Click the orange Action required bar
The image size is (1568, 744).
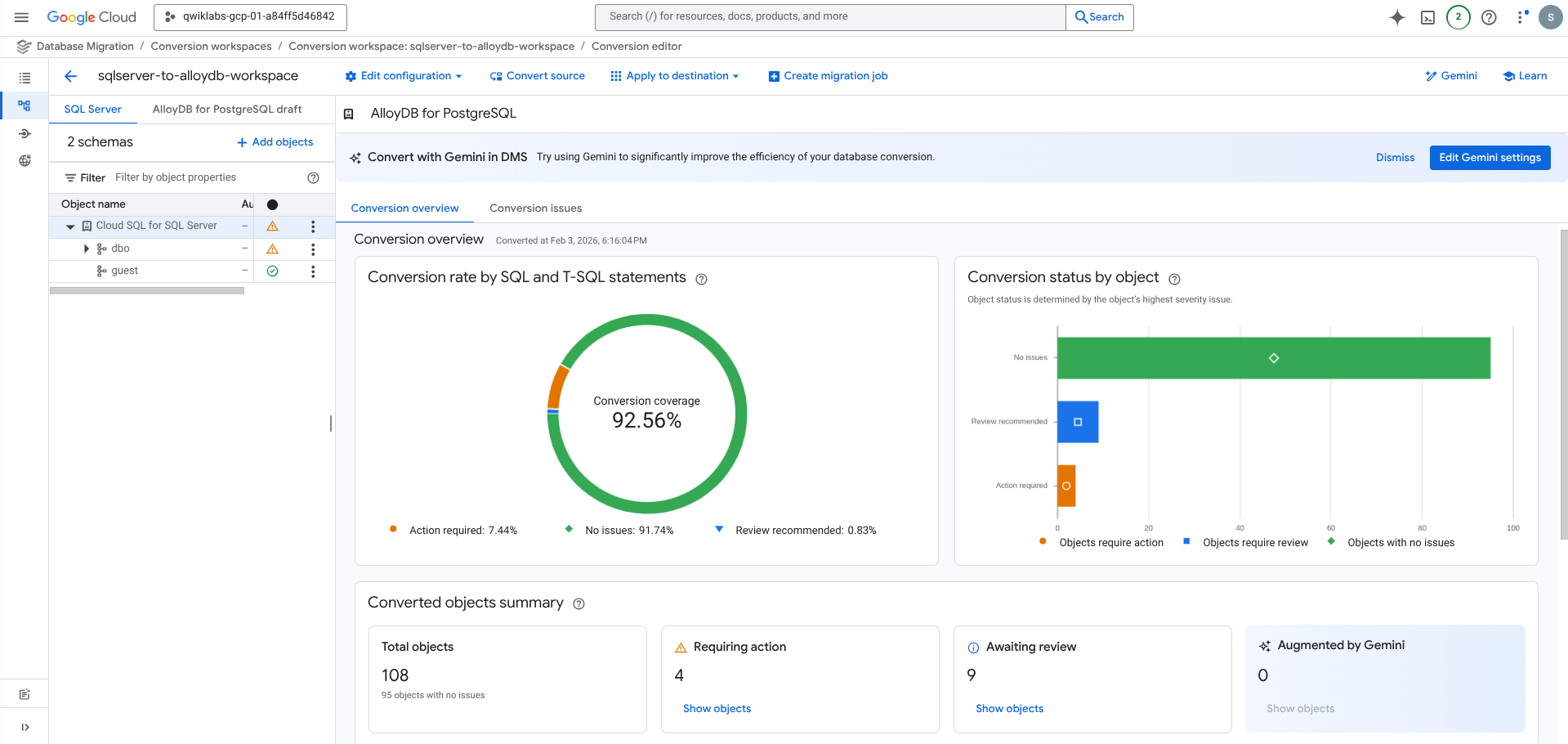pos(1066,486)
